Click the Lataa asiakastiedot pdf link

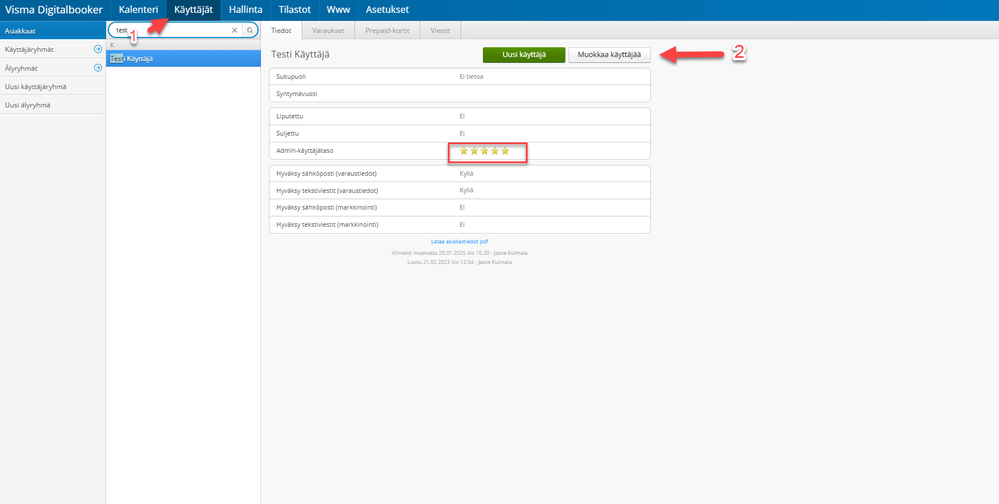point(459,242)
